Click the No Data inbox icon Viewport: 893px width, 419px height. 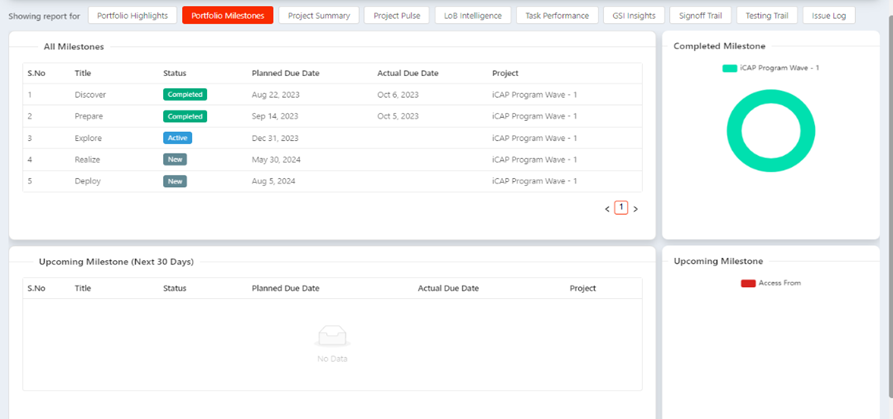(332, 336)
